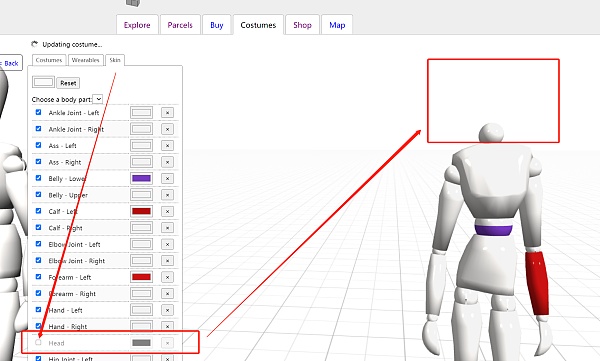Viewport: 600px width, 361px height.
Task: Uncheck Ankle Joint - Left checkbox
Action: click(38, 112)
